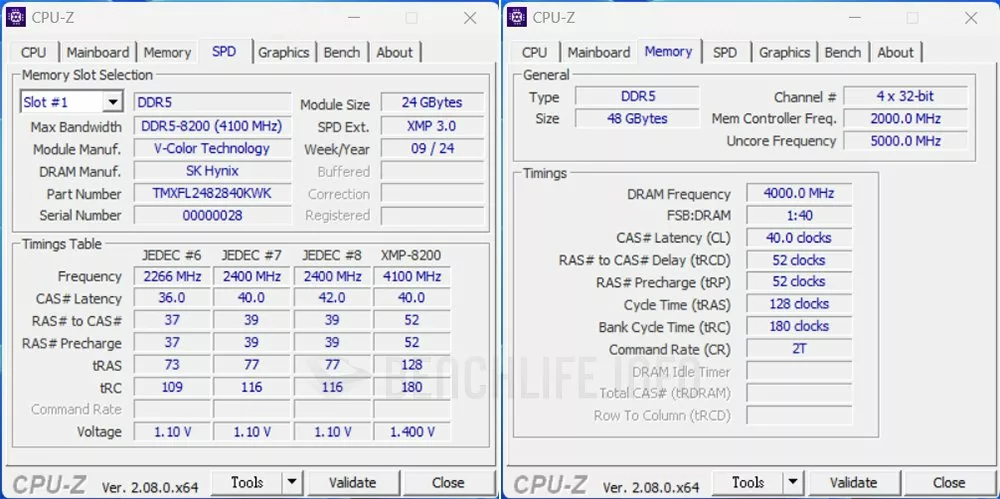Click the Max Bandwidth field DDR5-8200 (4100 MHz)
Screen dimensions: 1000x499
[x=212, y=126]
